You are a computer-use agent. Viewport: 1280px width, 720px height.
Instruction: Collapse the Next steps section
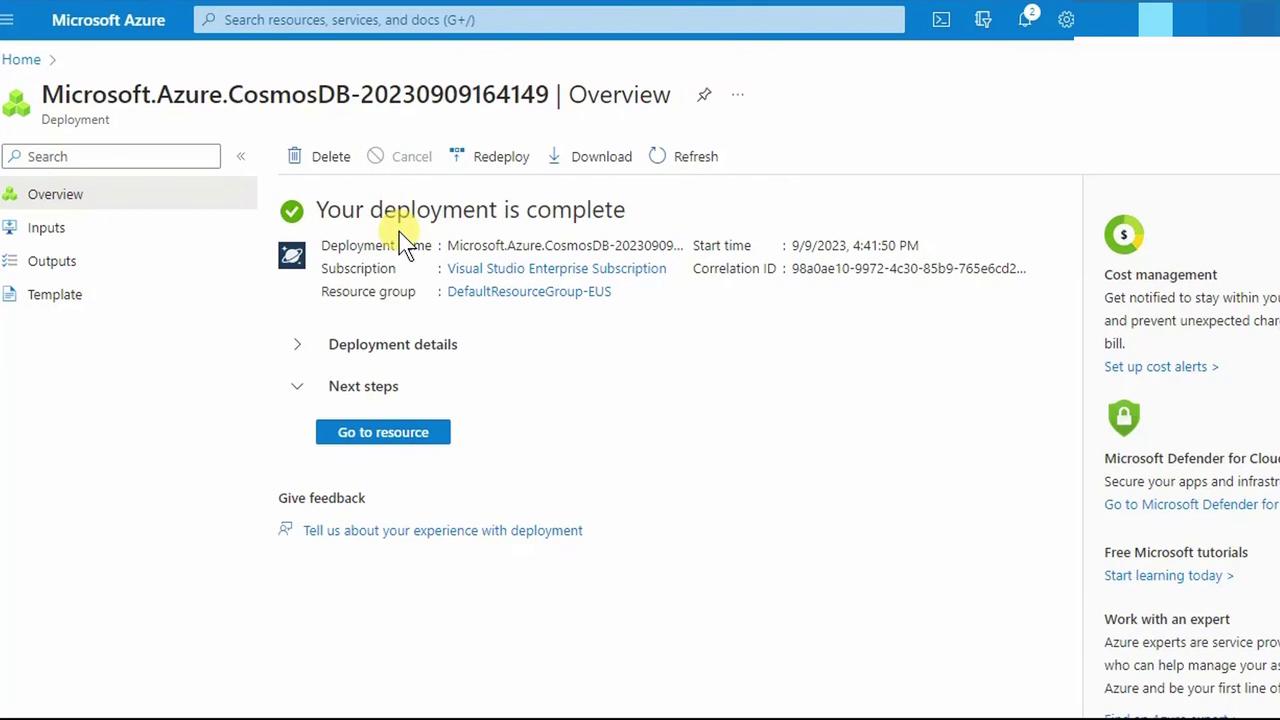click(x=297, y=386)
